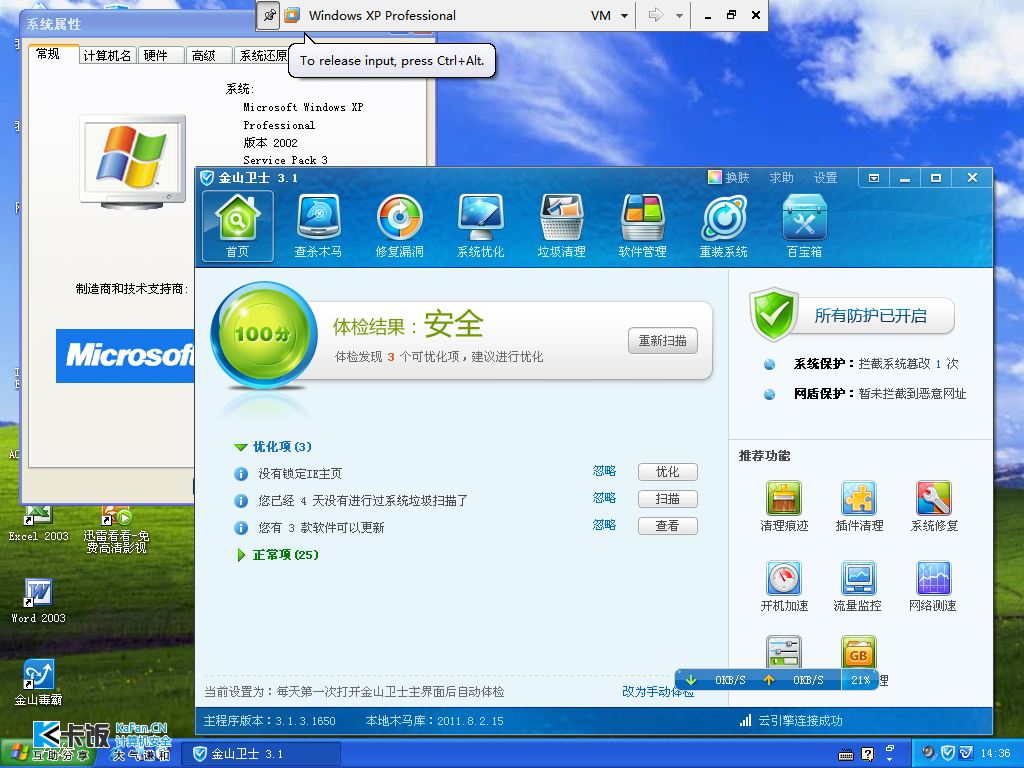This screenshot has width=1024, height=768.
Task: Click the upload speed 0KB/S readout
Action: [x=808, y=680]
